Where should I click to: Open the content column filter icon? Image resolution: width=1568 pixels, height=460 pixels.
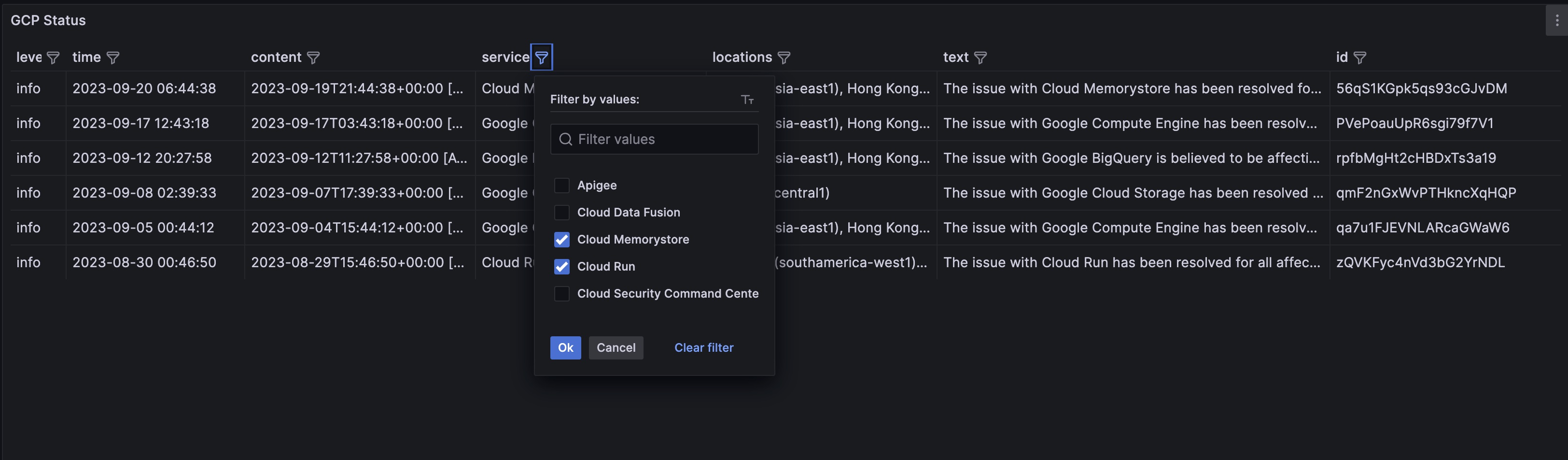(313, 58)
